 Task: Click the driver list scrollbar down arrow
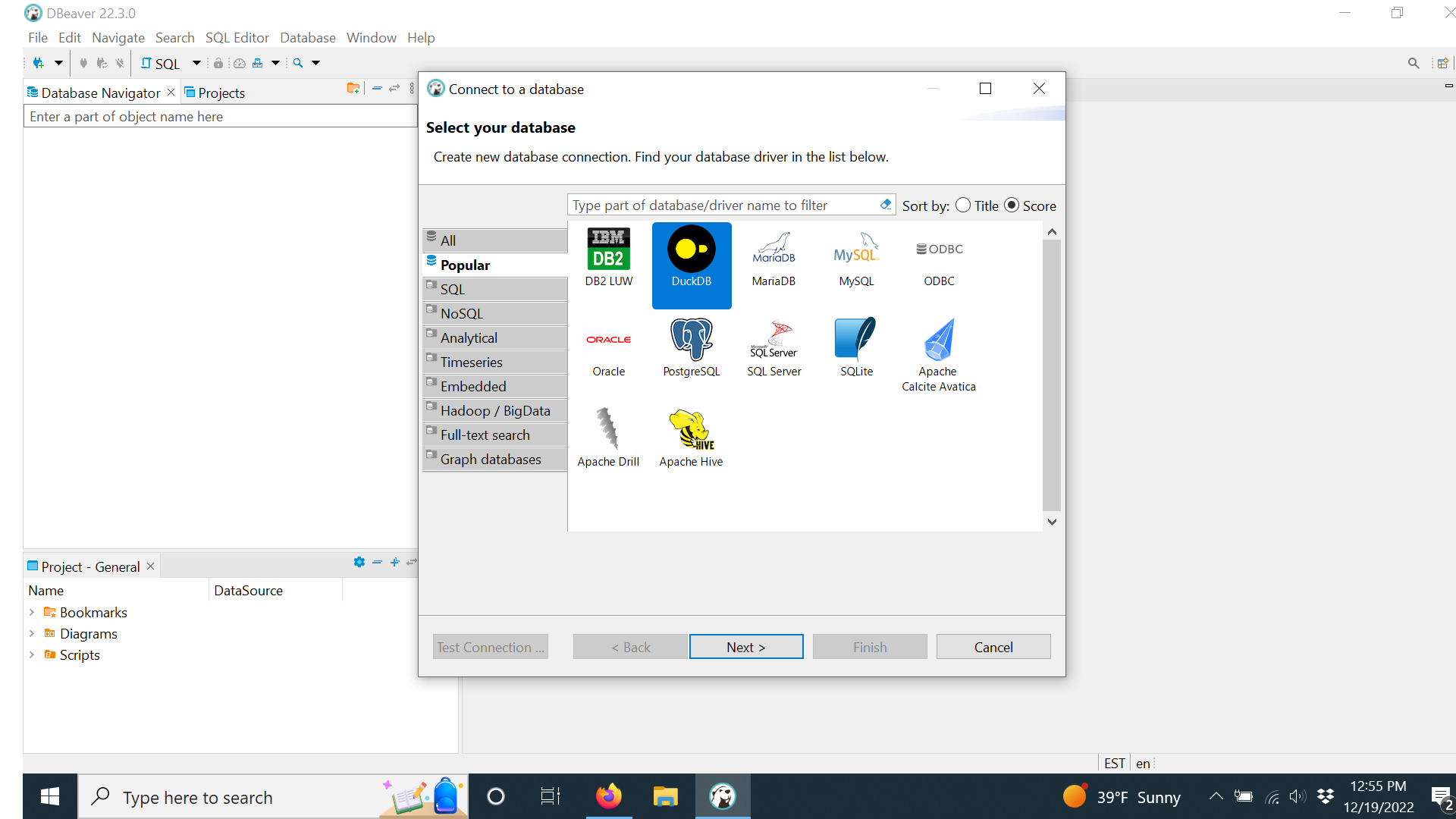pos(1052,522)
